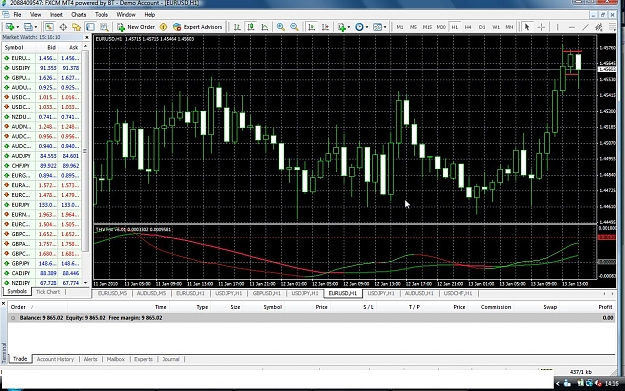The image size is (625, 391).
Task: Switch timeframe to W1
Action: (x=495, y=27)
